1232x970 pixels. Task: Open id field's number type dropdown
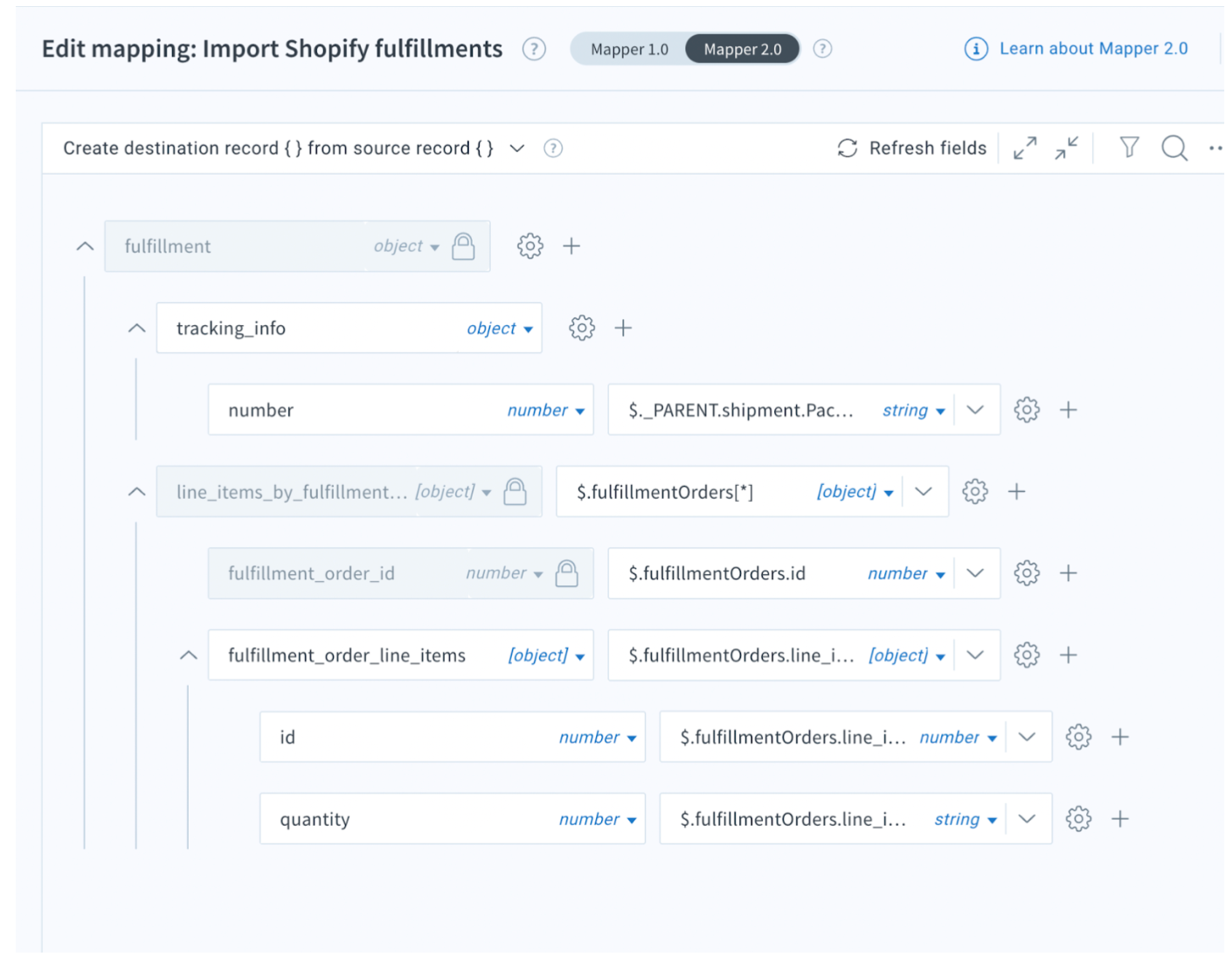point(598,738)
